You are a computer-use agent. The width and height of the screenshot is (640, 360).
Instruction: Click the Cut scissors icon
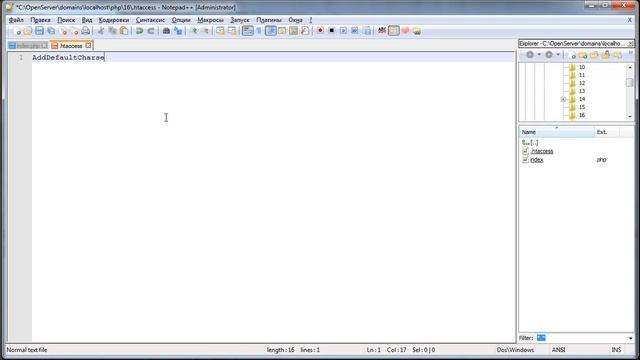[101, 31]
